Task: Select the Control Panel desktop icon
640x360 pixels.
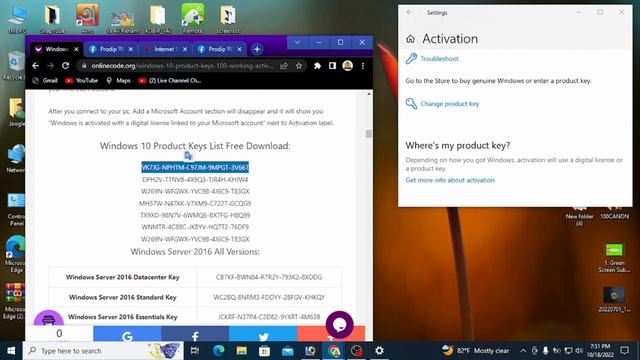Action: (x=16, y=209)
